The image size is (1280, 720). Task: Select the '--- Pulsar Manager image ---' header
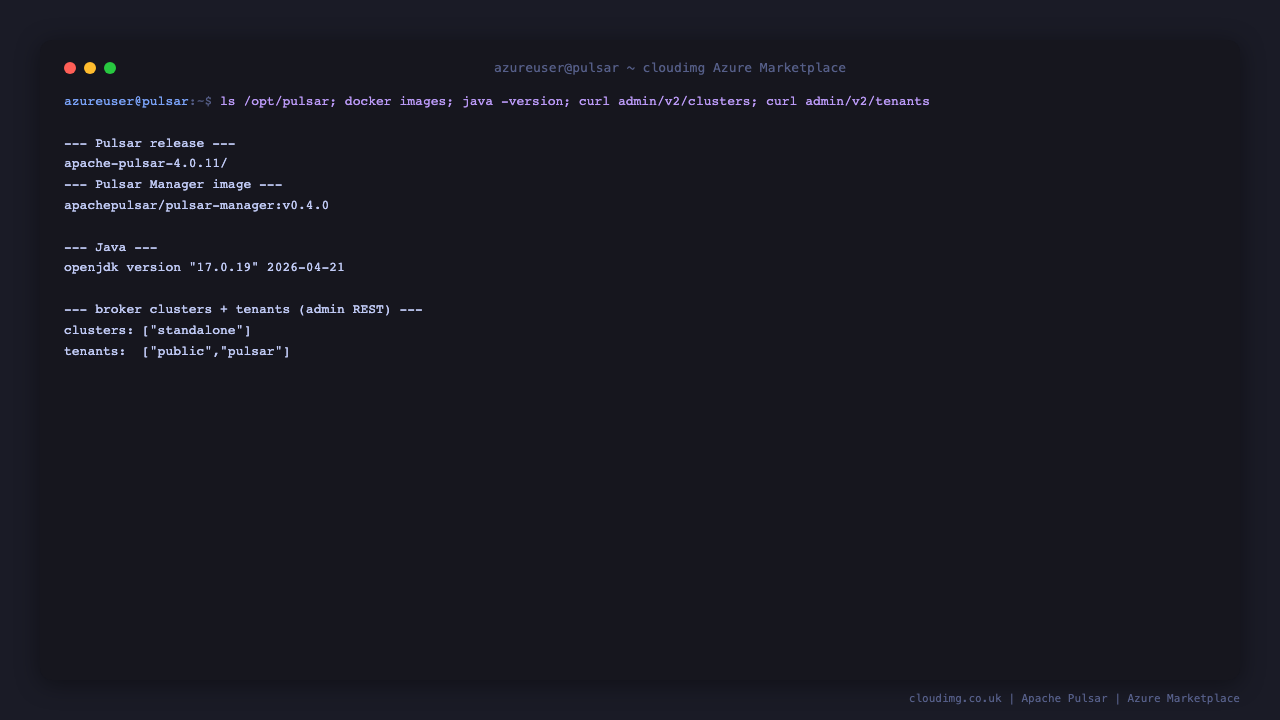click(173, 185)
